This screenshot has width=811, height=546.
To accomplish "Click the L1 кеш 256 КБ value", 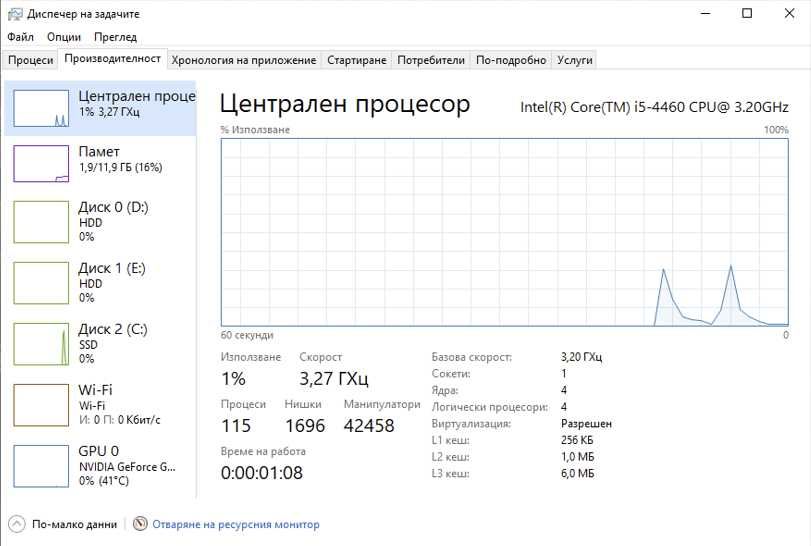I will pyautogui.click(x=577, y=440).
